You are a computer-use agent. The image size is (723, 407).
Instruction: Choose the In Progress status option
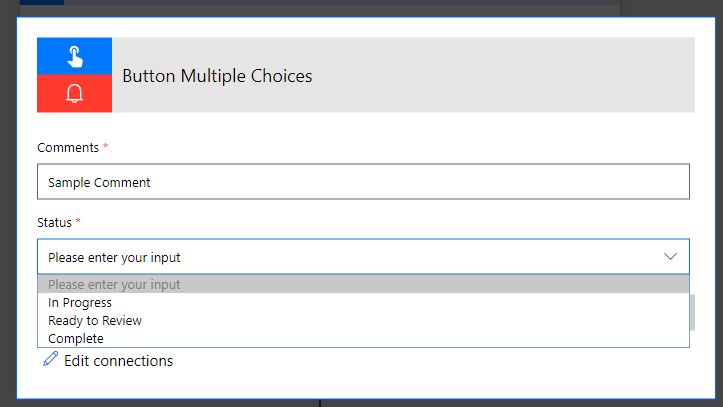point(80,303)
